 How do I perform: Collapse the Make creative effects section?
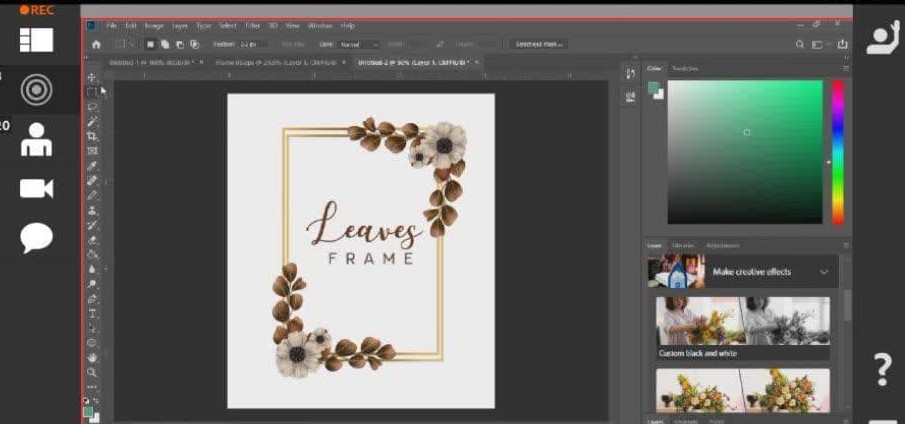tap(824, 272)
